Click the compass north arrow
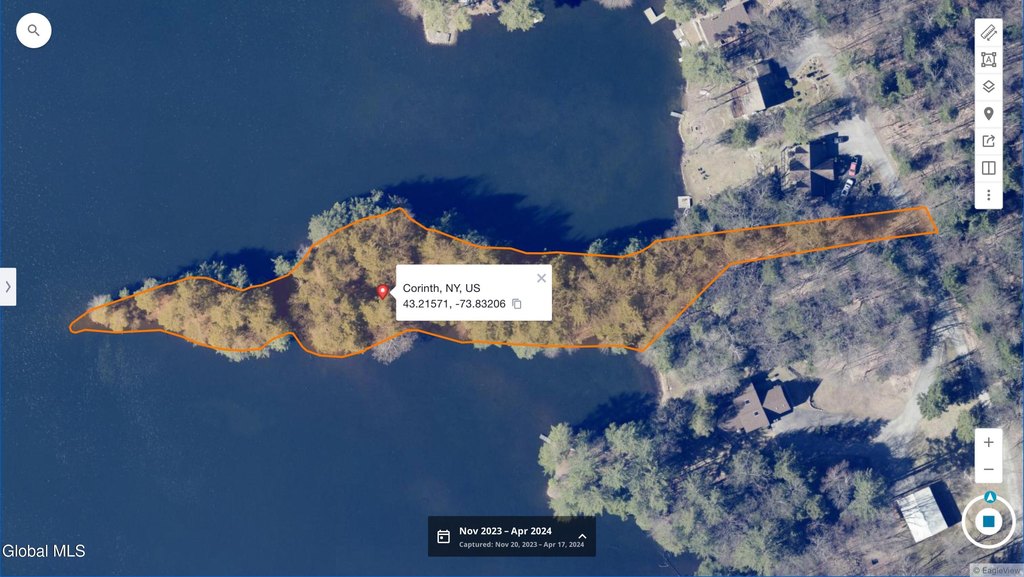The image size is (1024, 577). tap(990, 497)
